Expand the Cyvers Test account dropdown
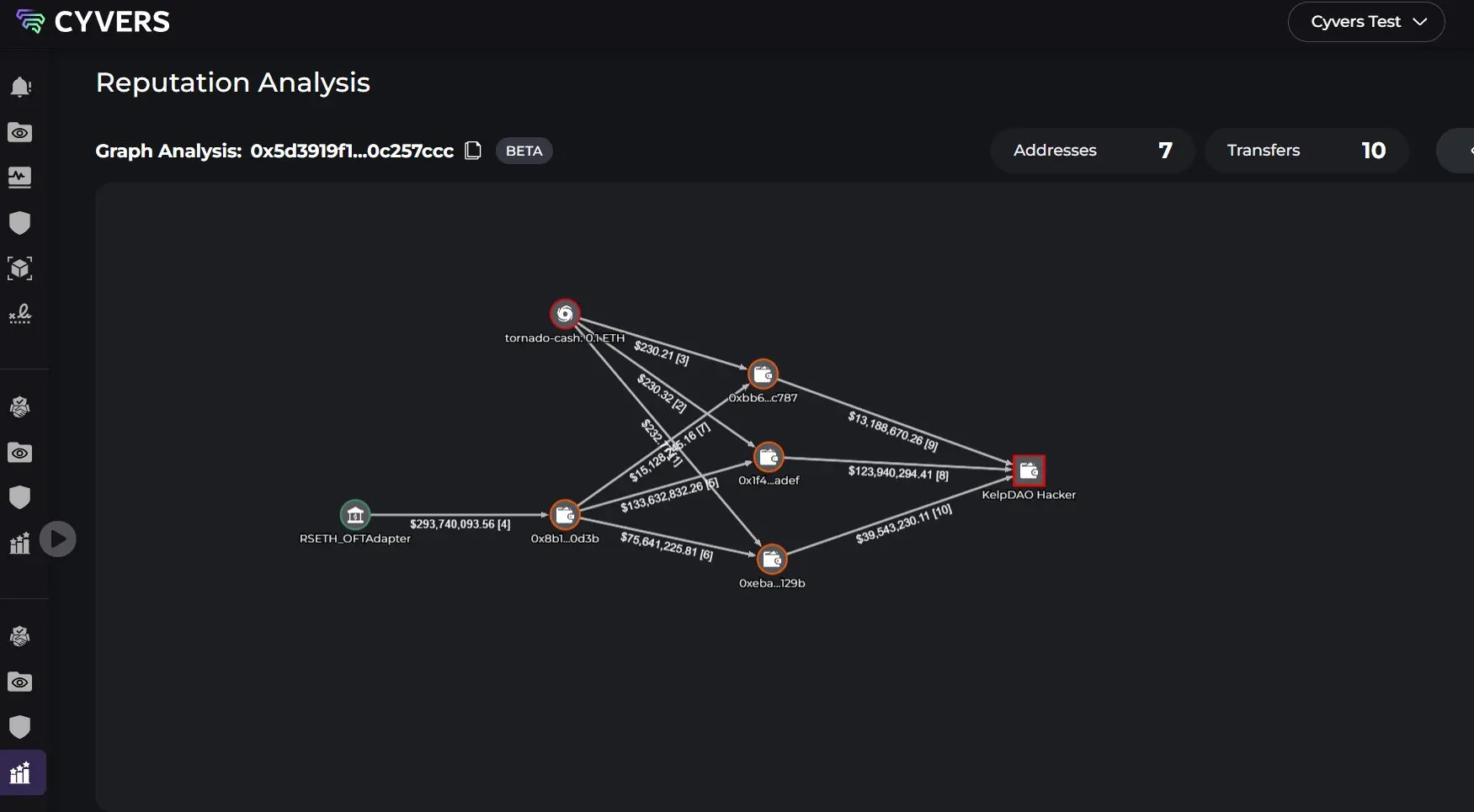This screenshot has width=1474, height=812. click(1365, 22)
